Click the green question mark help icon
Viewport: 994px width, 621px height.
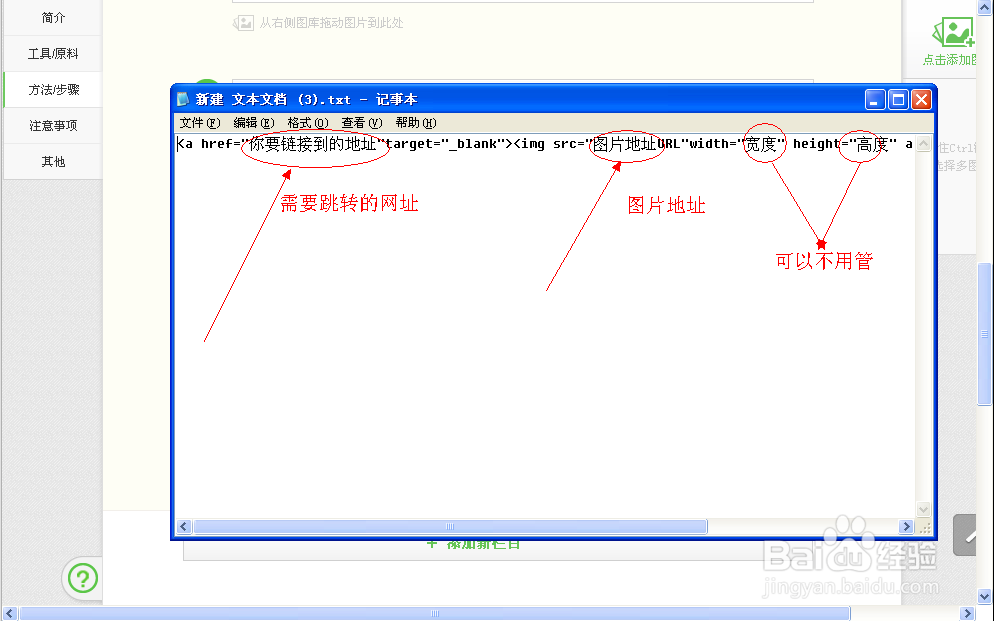pyautogui.click(x=82, y=578)
